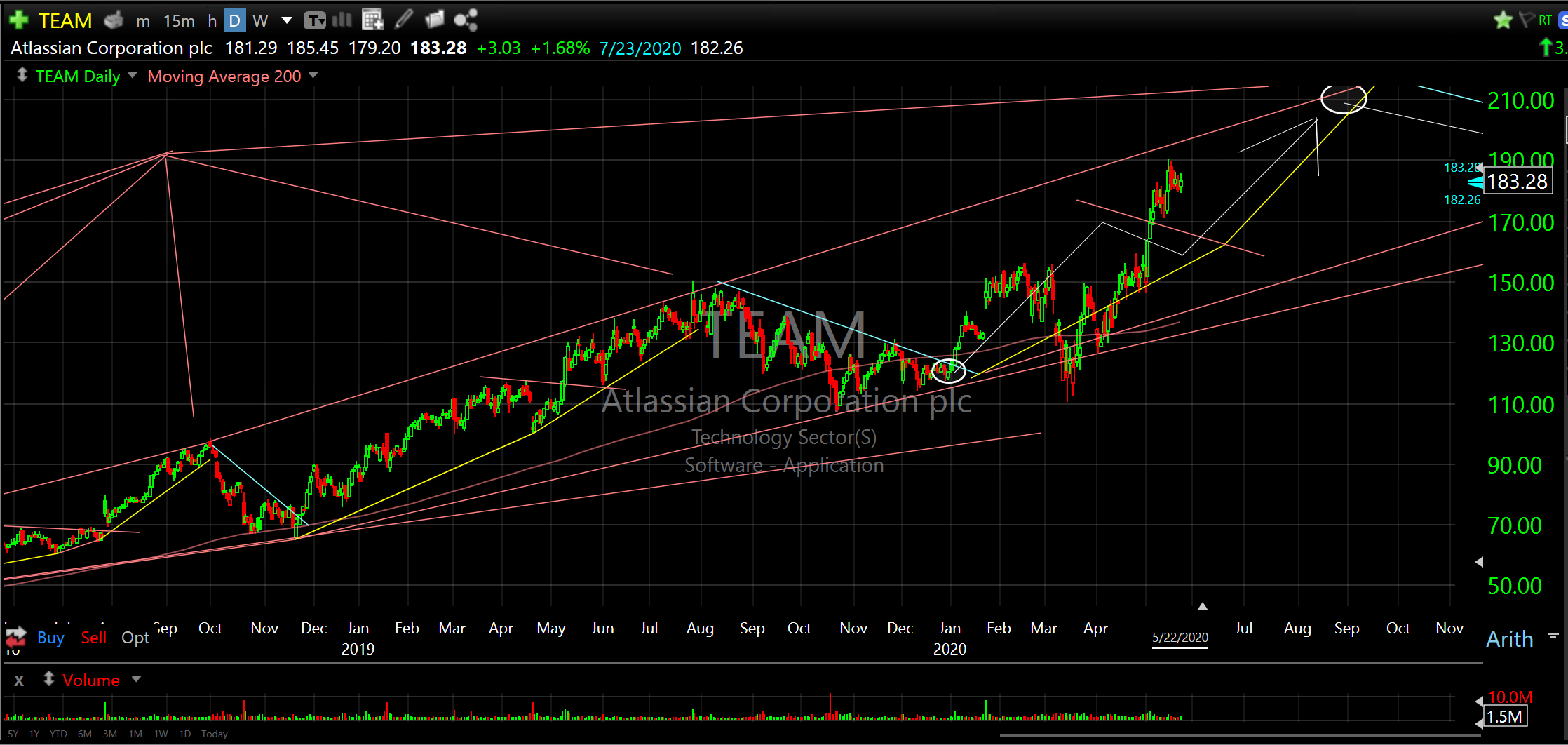Toggle Arith price scale mode
Viewport: 1568px width, 745px height.
(1510, 639)
